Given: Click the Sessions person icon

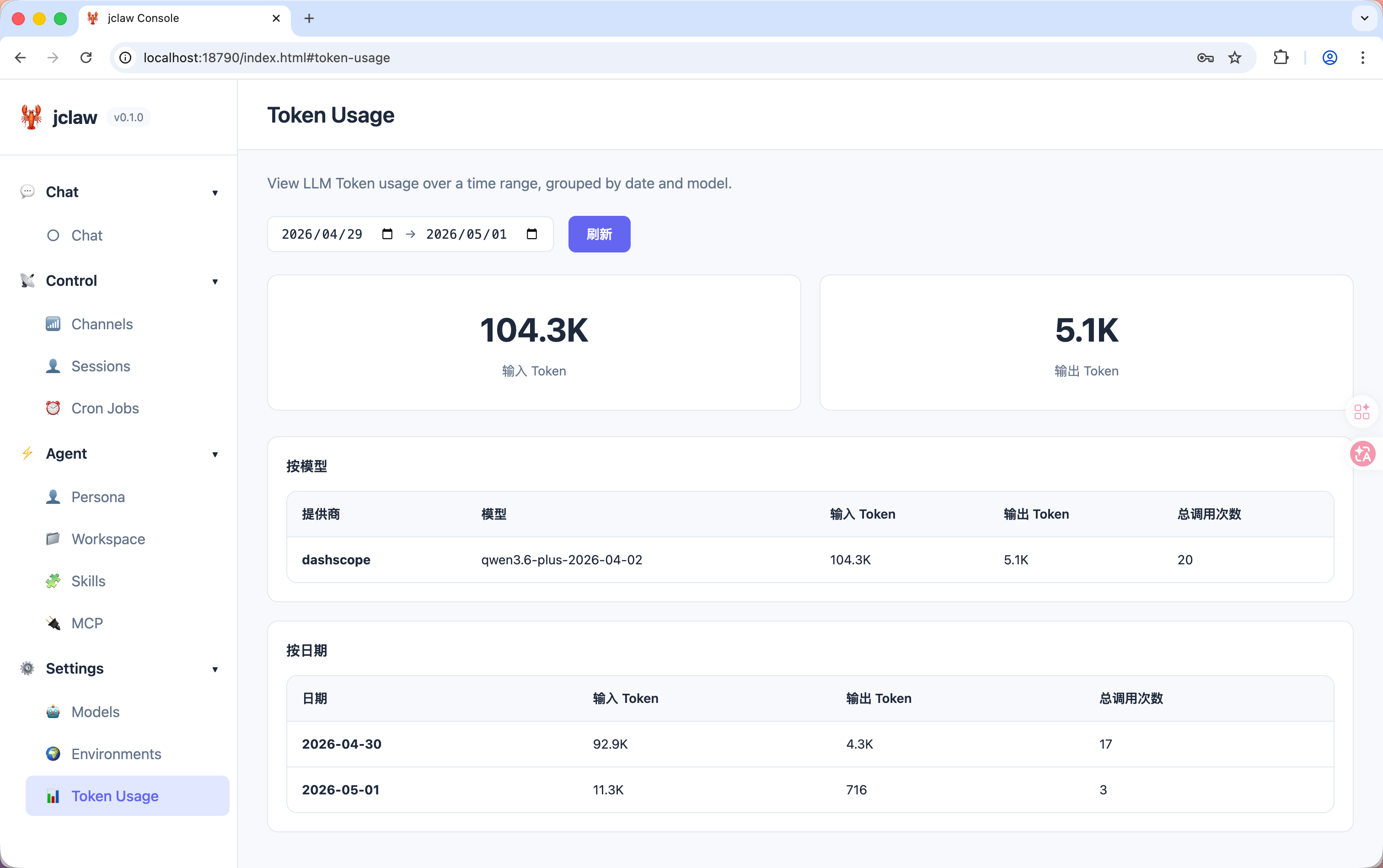Looking at the screenshot, I should coord(53,366).
